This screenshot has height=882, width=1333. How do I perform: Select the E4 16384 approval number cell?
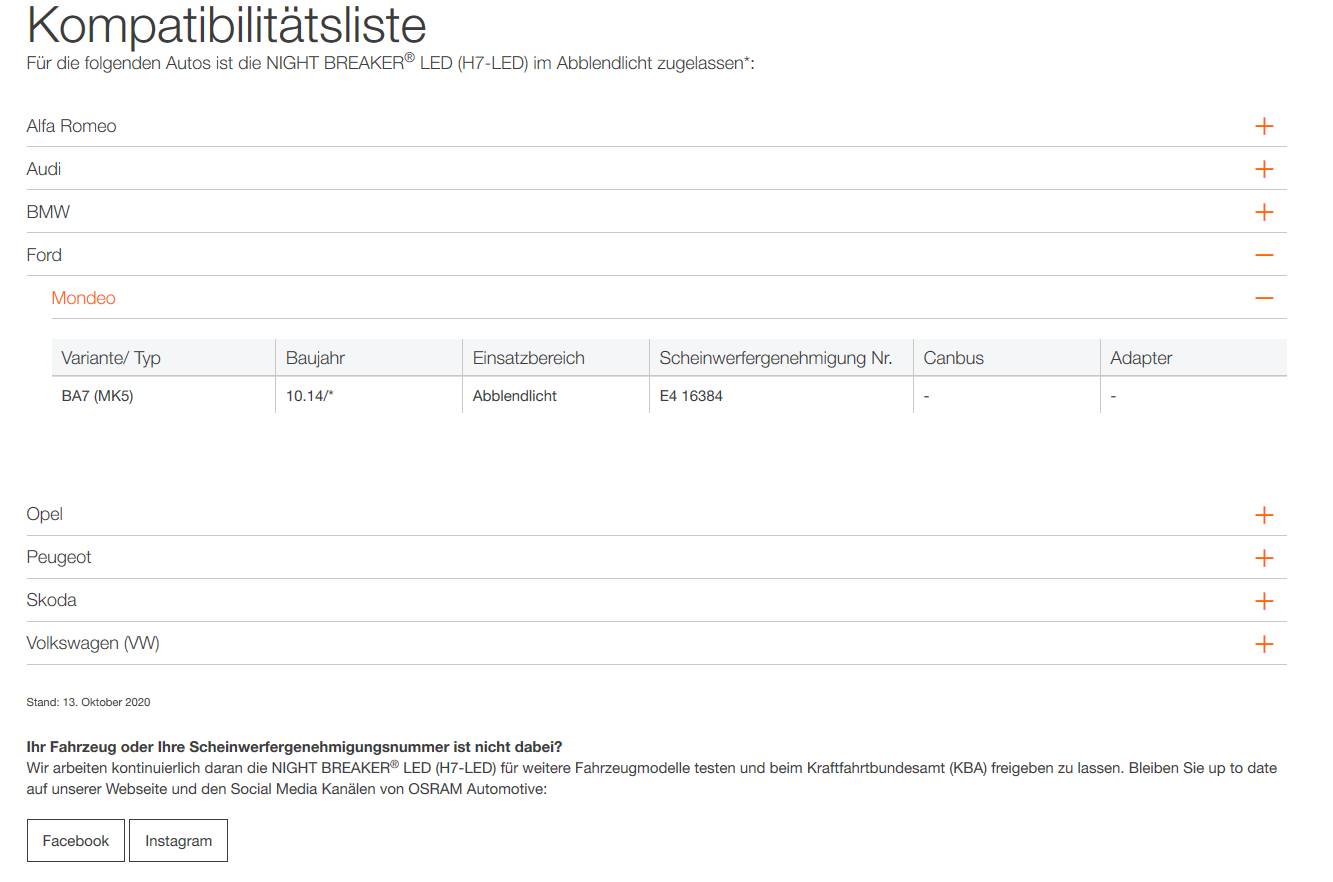point(691,396)
